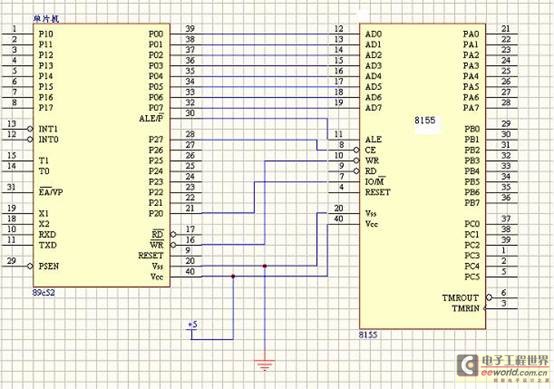Screen dimensions: 554x389
Task: Select the inversion bubble on INT1 pin
Action: [x=30, y=129]
